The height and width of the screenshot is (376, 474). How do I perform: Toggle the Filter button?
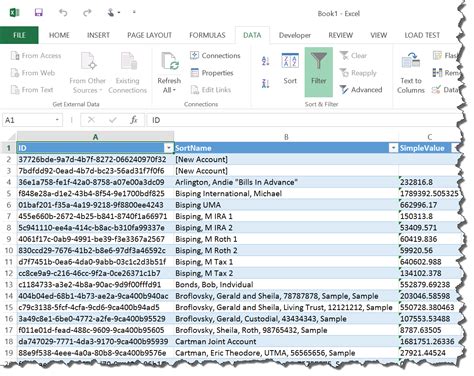tap(319, 72)
